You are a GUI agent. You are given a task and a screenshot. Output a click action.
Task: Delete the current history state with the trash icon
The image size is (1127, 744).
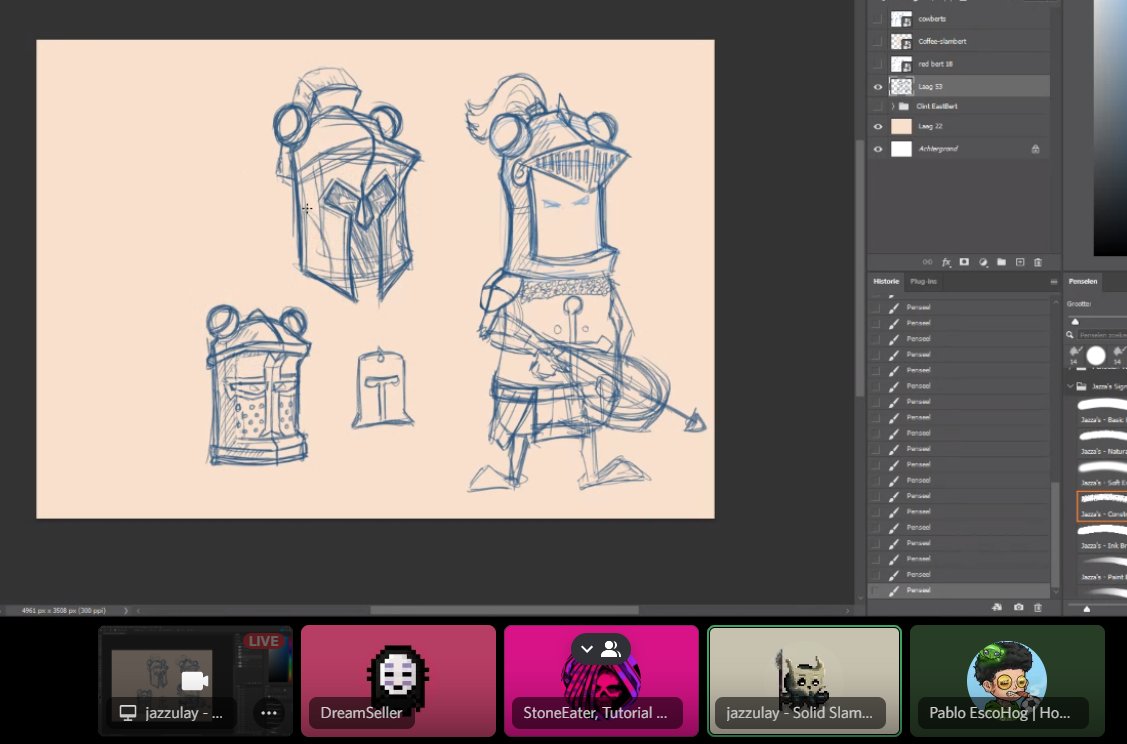(x=1037, y=607)
